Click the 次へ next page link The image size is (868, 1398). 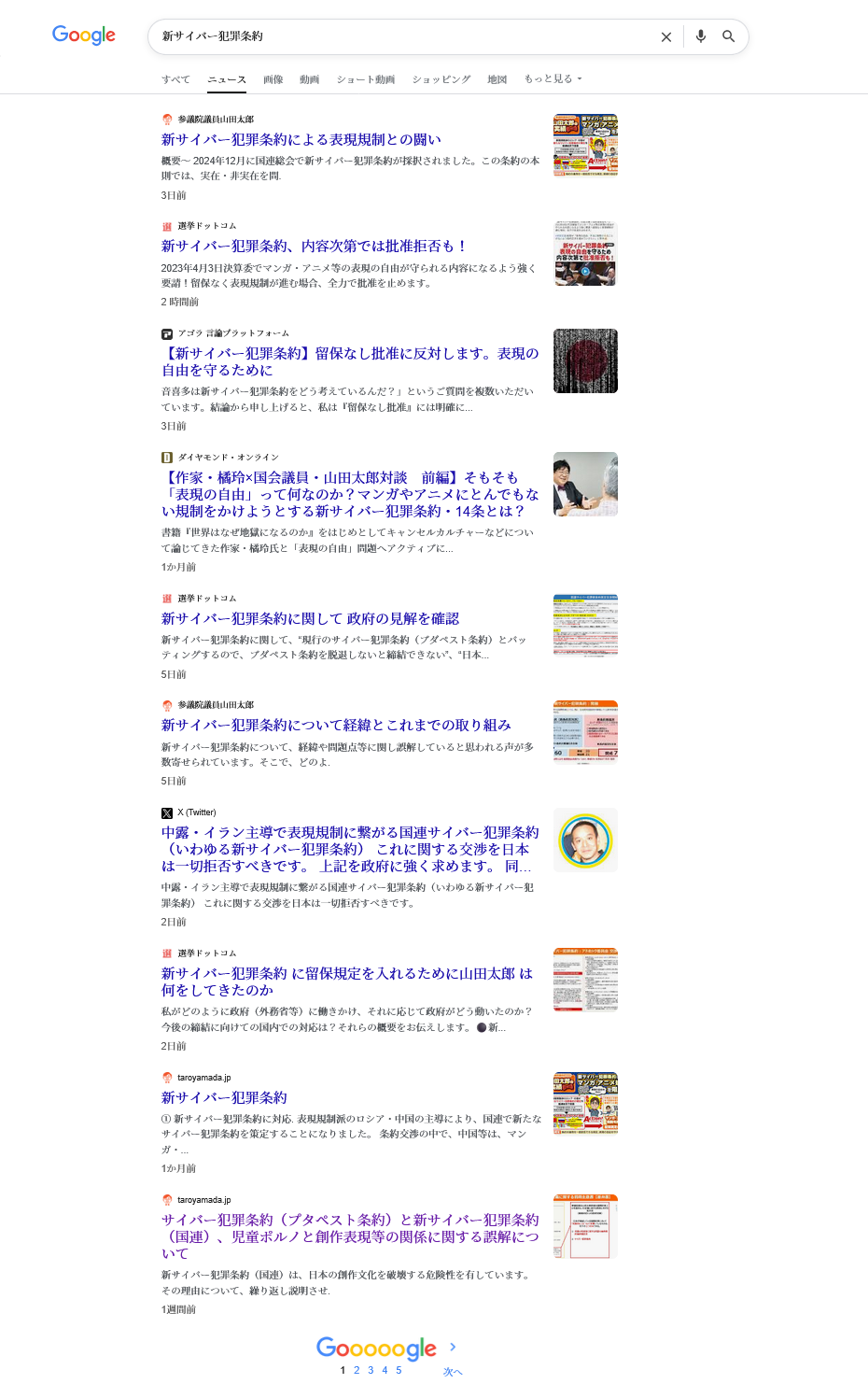453,1372
